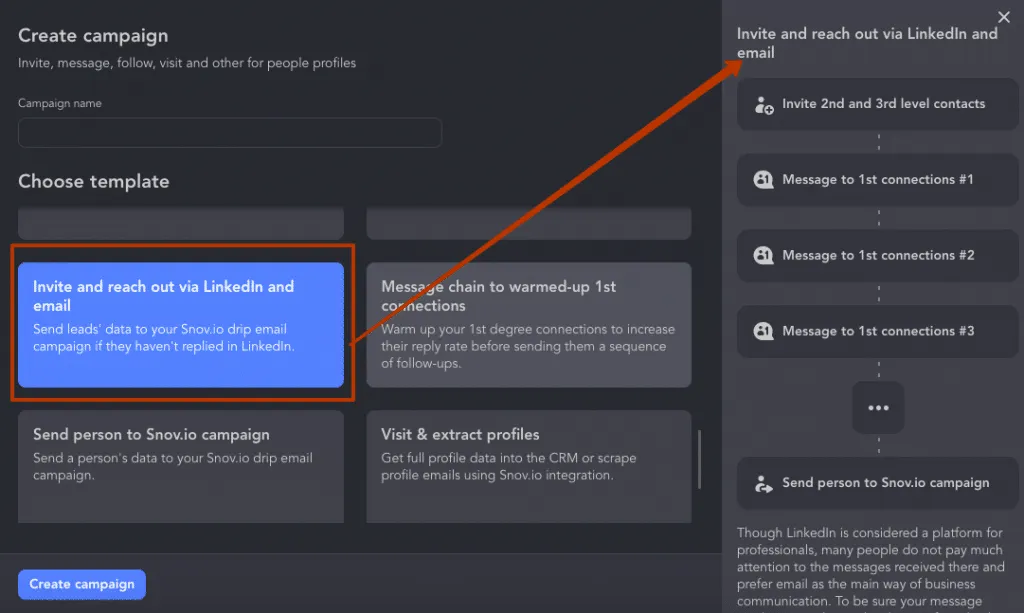1024x613 pixels.
Task: Click the invite contacts person-plus icon
Action: (763, 104)
